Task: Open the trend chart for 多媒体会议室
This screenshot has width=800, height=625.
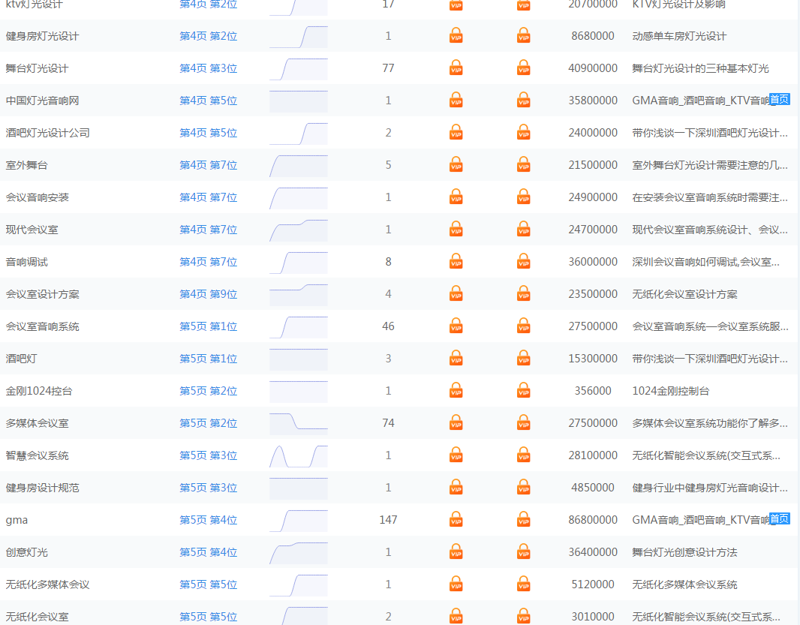Action: 298,422
